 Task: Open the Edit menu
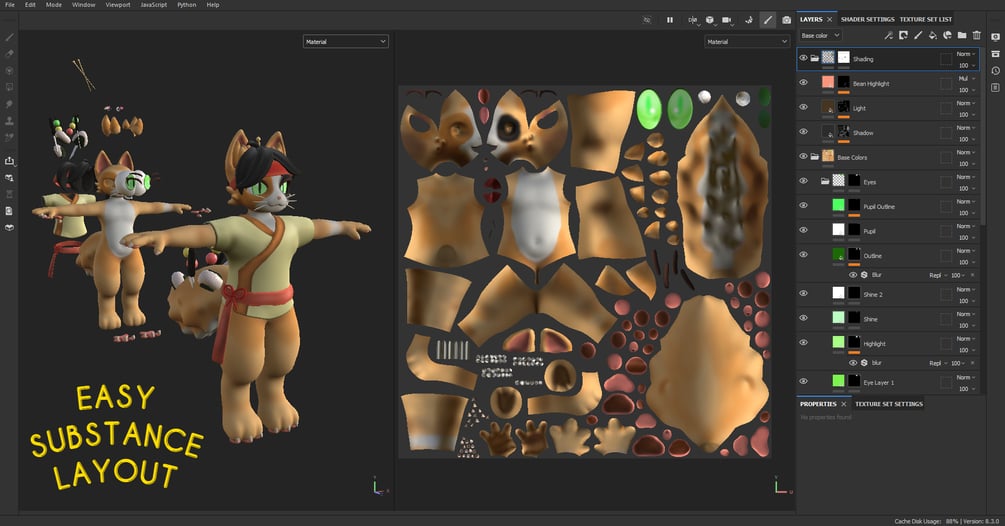30,4
